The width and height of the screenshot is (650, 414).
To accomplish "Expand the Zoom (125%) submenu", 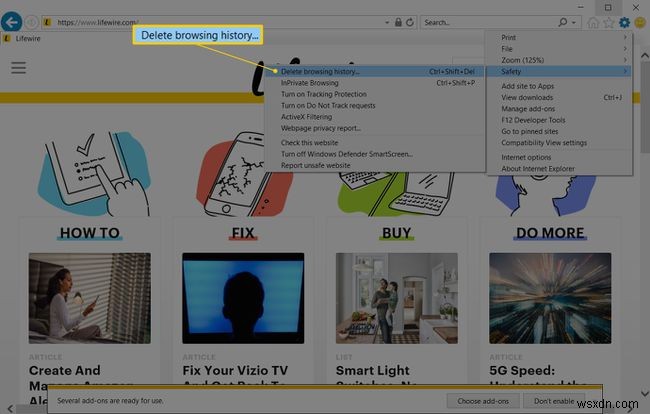I will point(560,60).
